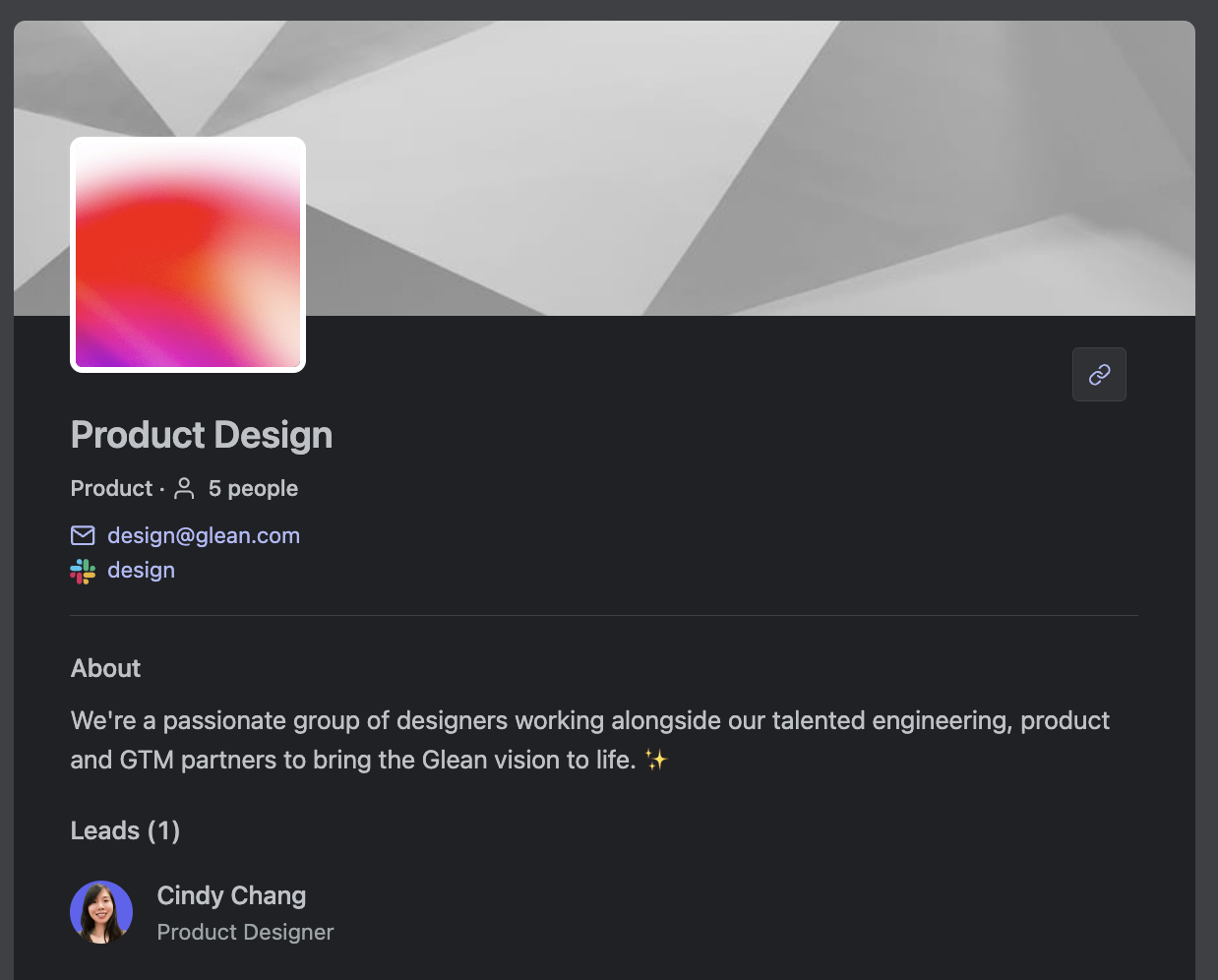
Task: Click the Product Designer subtitle text
Action: [245, 932]
